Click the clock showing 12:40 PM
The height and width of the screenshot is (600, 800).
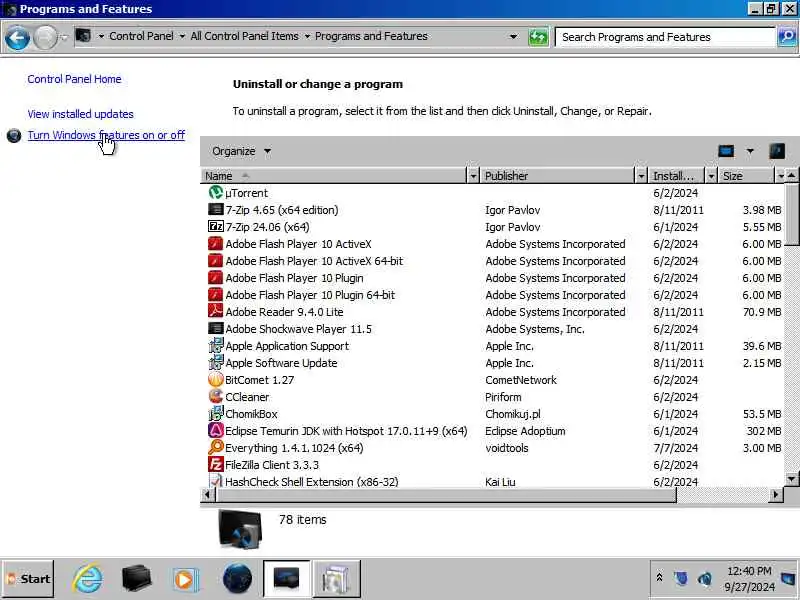point(749,571)
